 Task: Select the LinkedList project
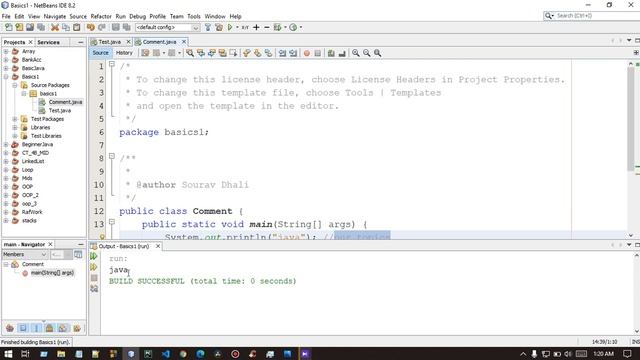point(33,161)
